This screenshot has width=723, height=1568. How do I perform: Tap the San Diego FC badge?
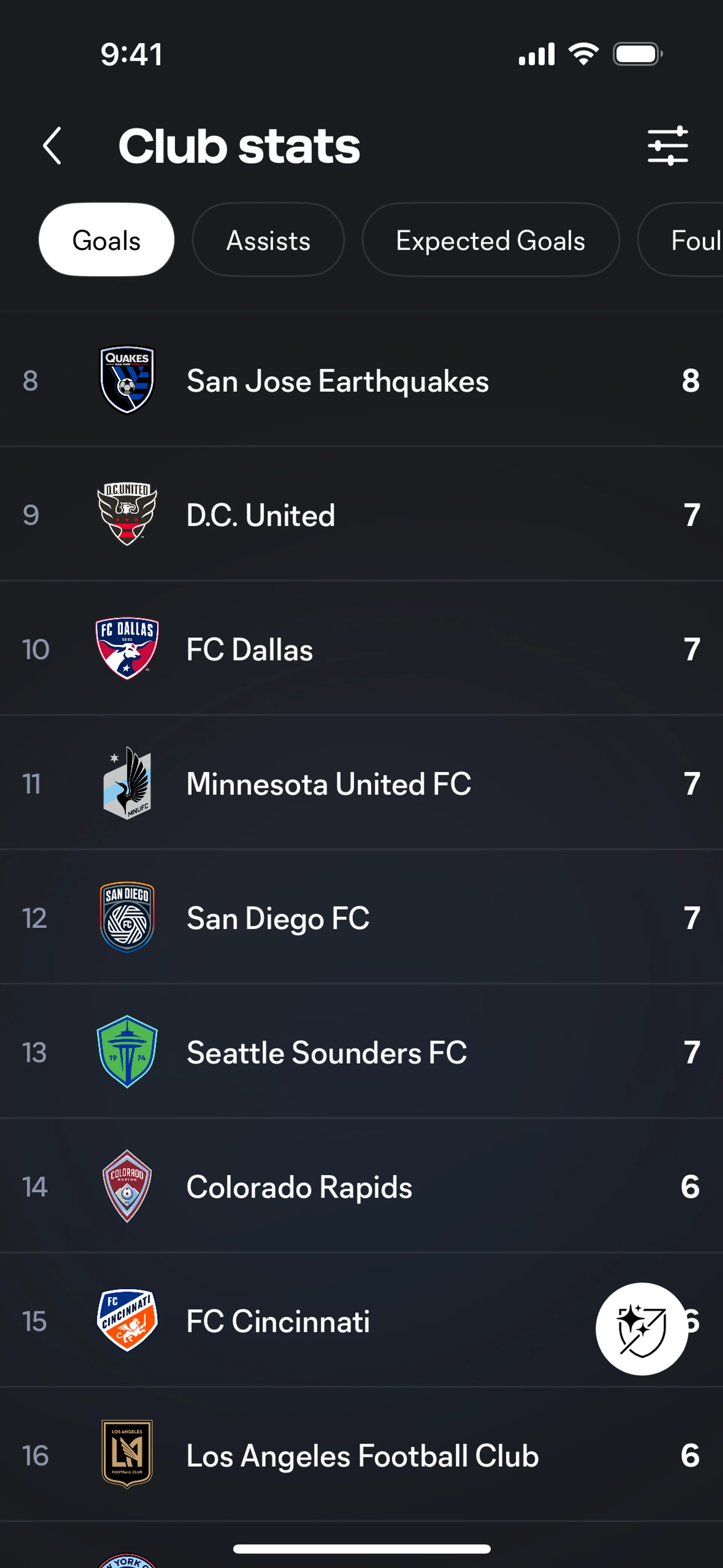click(x=127, y=917)
